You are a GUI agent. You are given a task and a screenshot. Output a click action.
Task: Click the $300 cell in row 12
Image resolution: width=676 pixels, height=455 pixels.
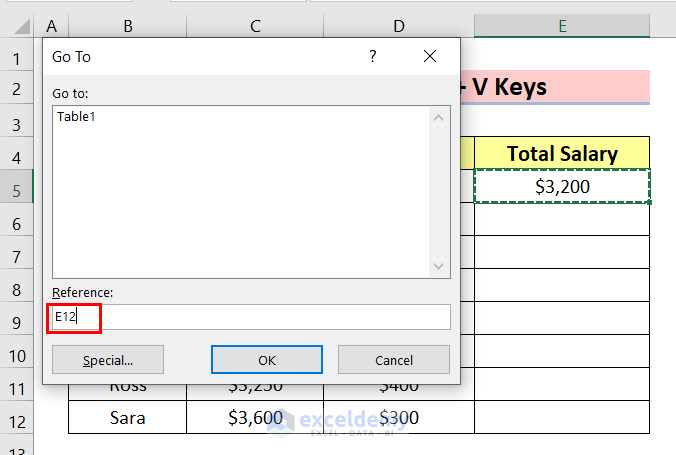pos(399,417)
